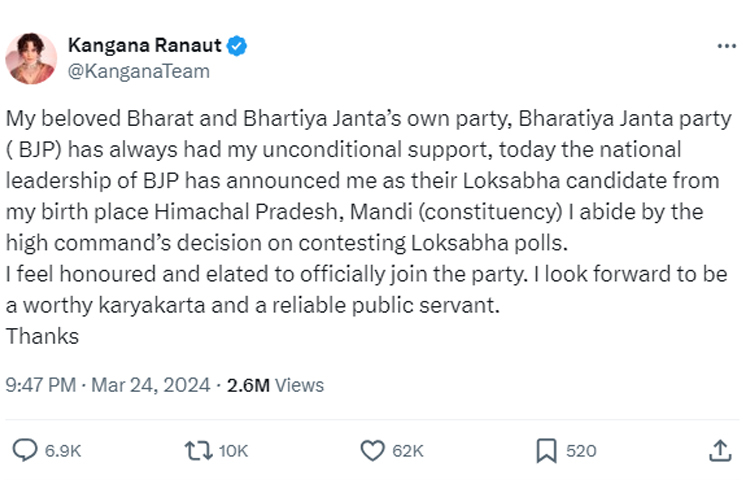Click the "Thanks" line of the tweet

click(x=43, y=337)
